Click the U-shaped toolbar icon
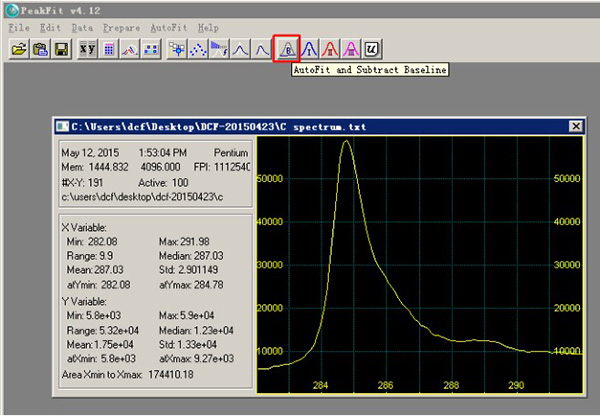Viewport: 600px width, 416px height. (373, 47)
